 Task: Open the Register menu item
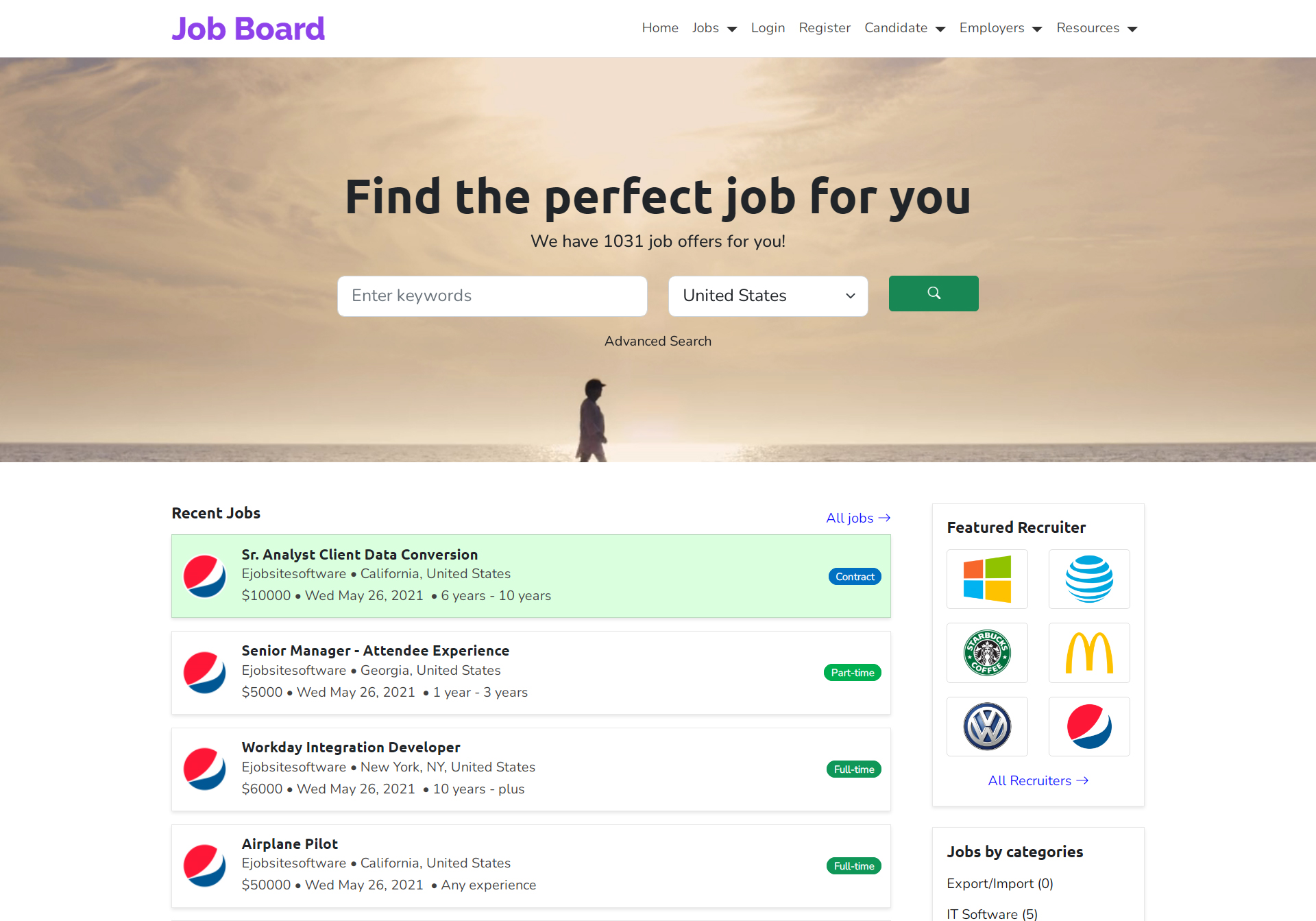pos(825,28)
